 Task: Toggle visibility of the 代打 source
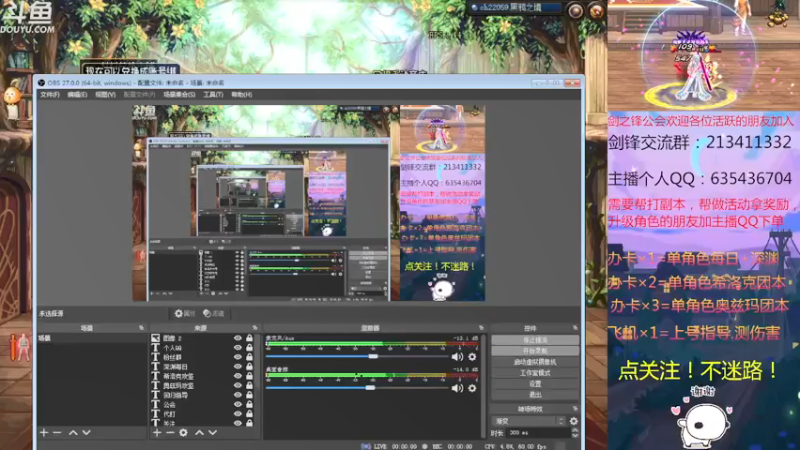238,414
